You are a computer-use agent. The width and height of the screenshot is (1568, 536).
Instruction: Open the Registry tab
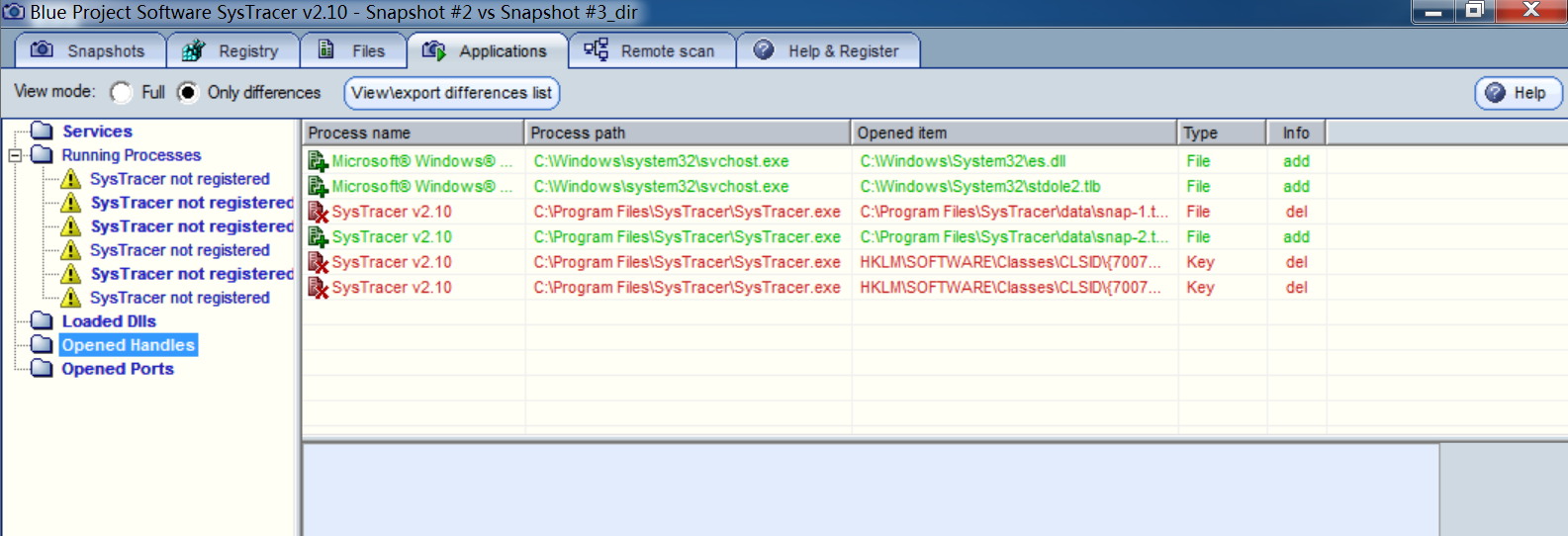click(231, 50)
